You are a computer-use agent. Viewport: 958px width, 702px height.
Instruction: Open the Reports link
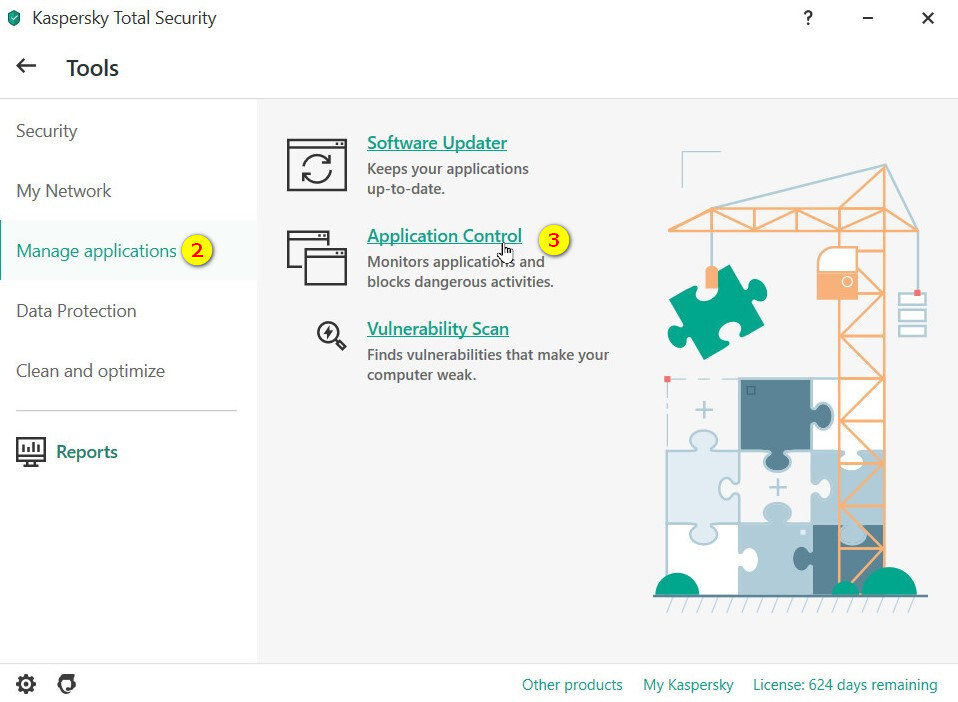tap(87, 452)
